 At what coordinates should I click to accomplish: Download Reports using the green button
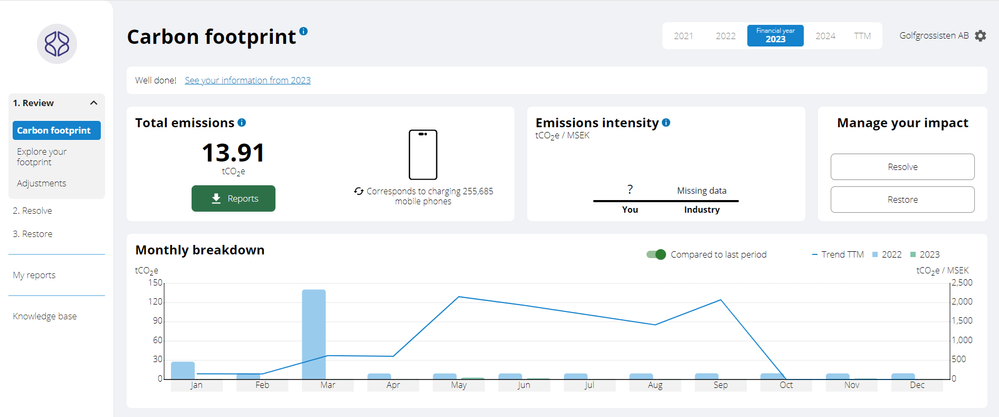click(233, 198)
